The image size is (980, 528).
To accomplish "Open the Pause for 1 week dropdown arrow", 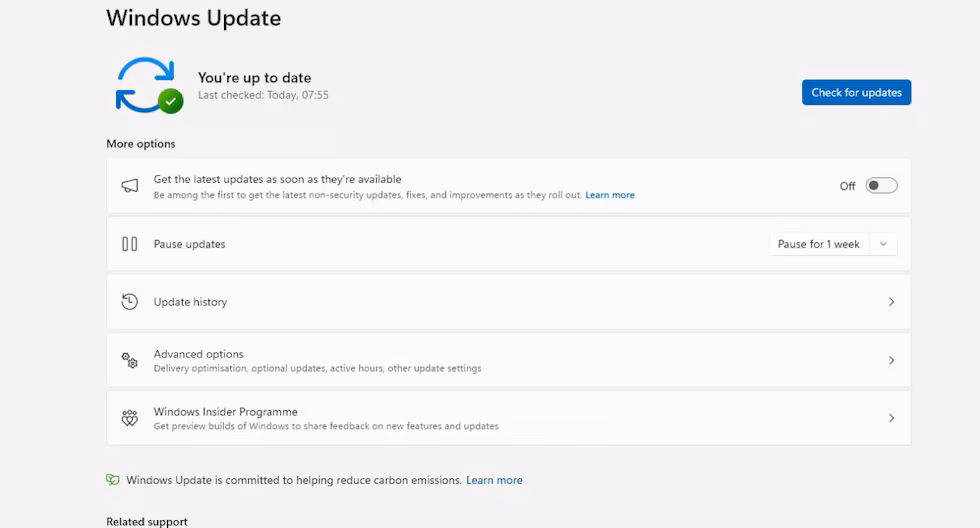I will (883, 244).
